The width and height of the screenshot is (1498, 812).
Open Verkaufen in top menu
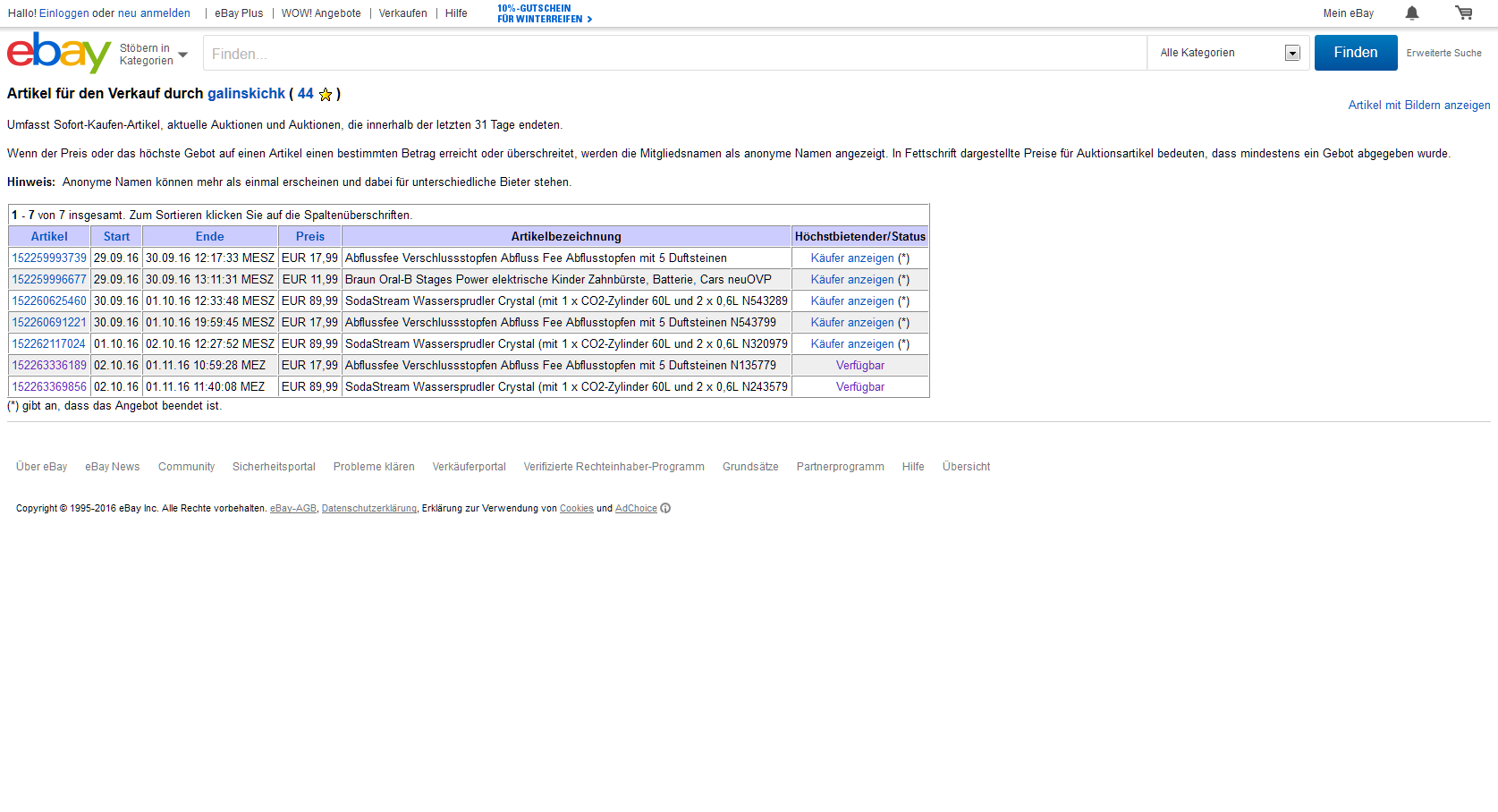point(402,13)
